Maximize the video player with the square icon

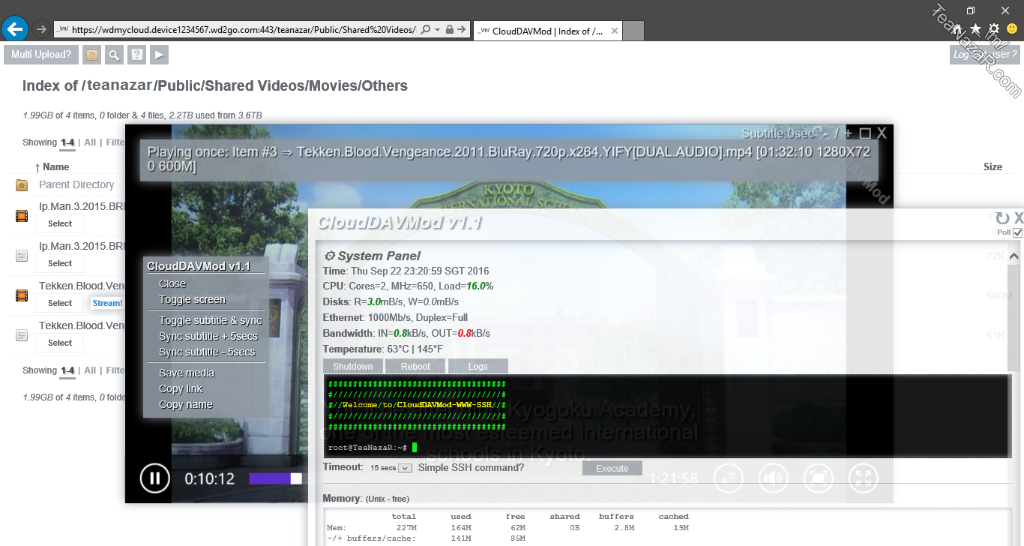(x=865, y=133)
